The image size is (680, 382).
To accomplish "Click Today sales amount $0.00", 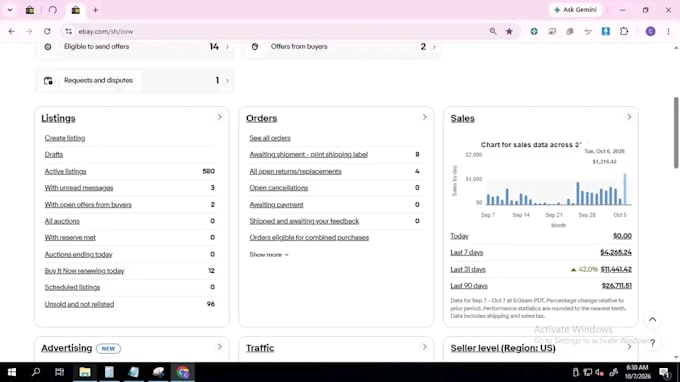I will click(622, 236).
